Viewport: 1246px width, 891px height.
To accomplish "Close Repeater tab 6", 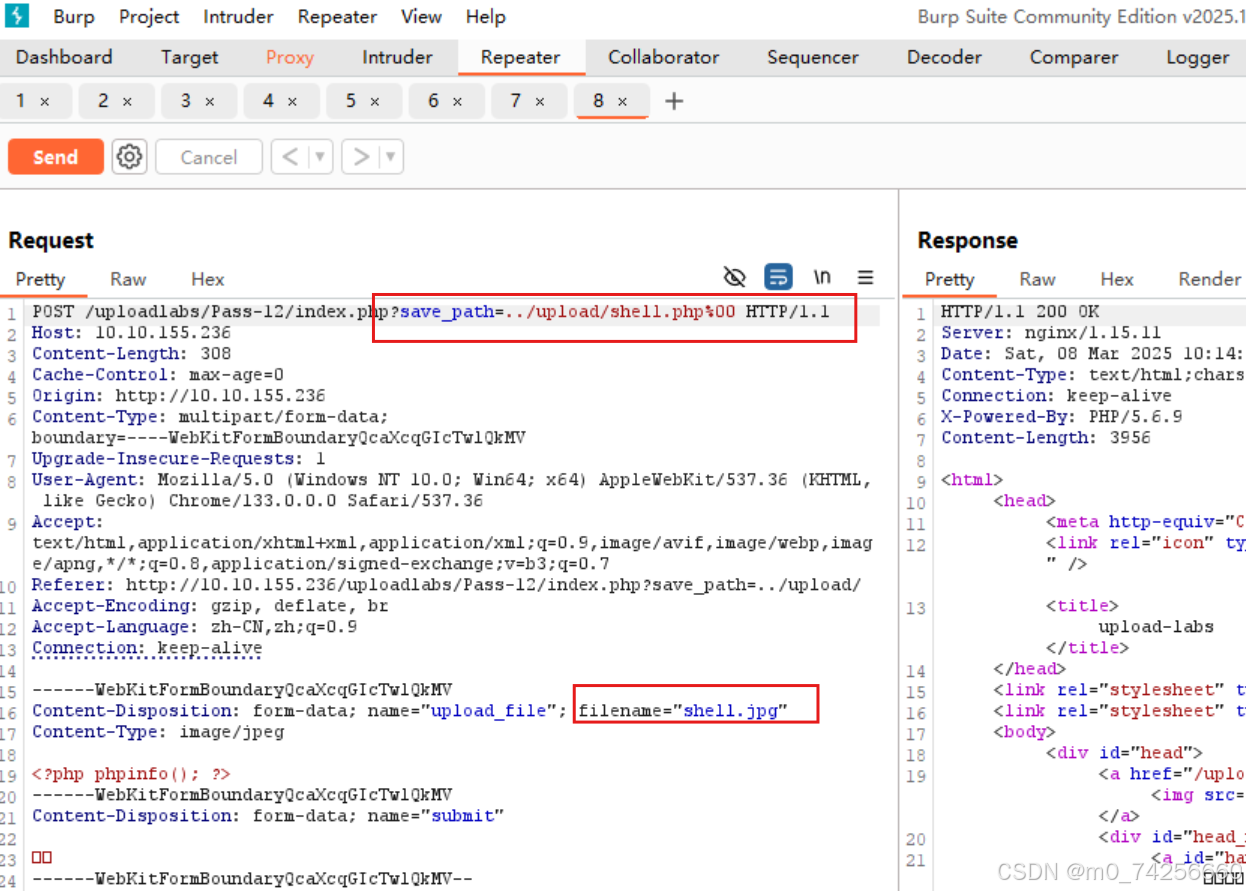I will [457, 101].
